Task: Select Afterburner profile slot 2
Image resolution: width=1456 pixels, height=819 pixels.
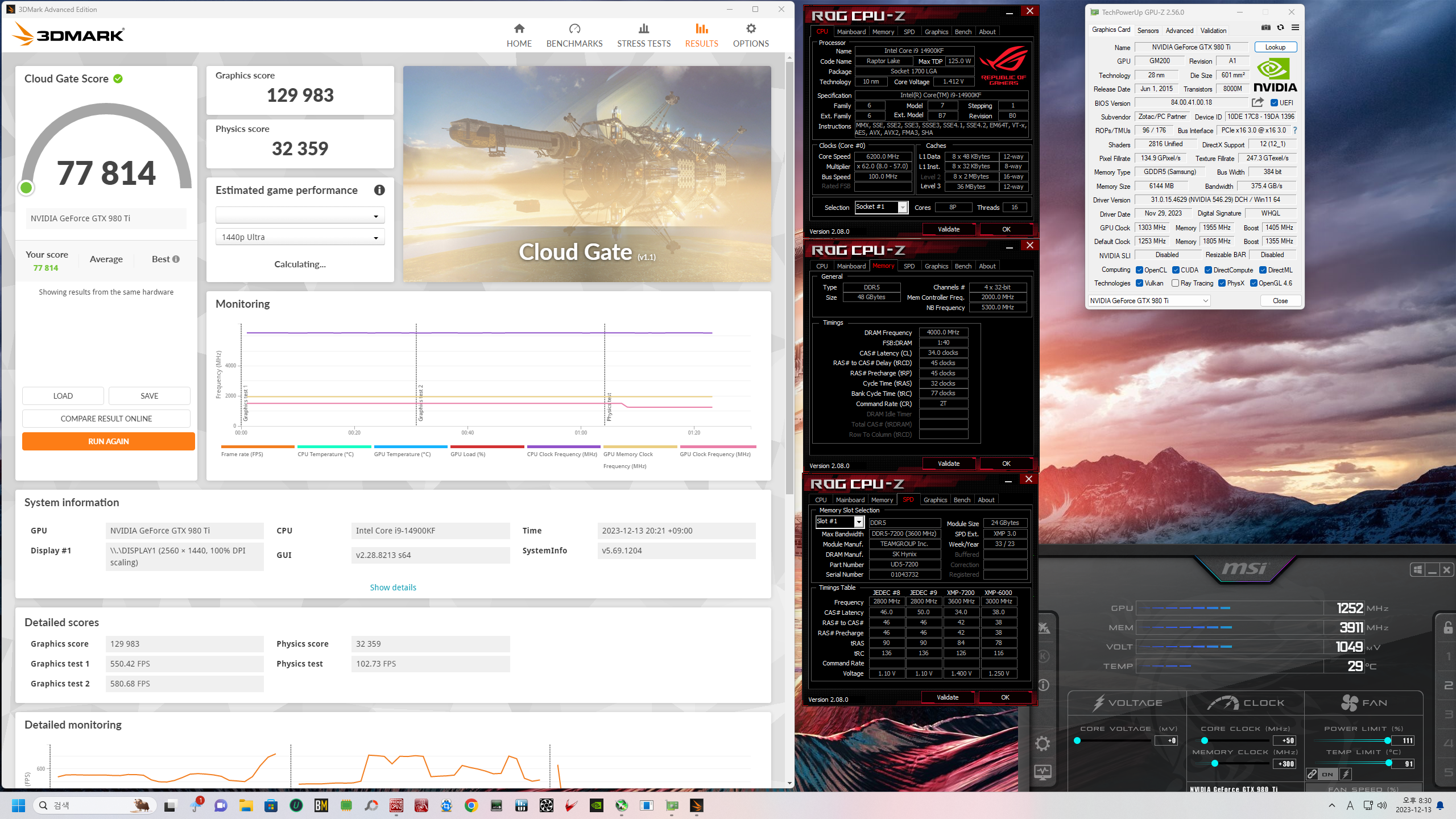Action: [x=1448, y=685]
